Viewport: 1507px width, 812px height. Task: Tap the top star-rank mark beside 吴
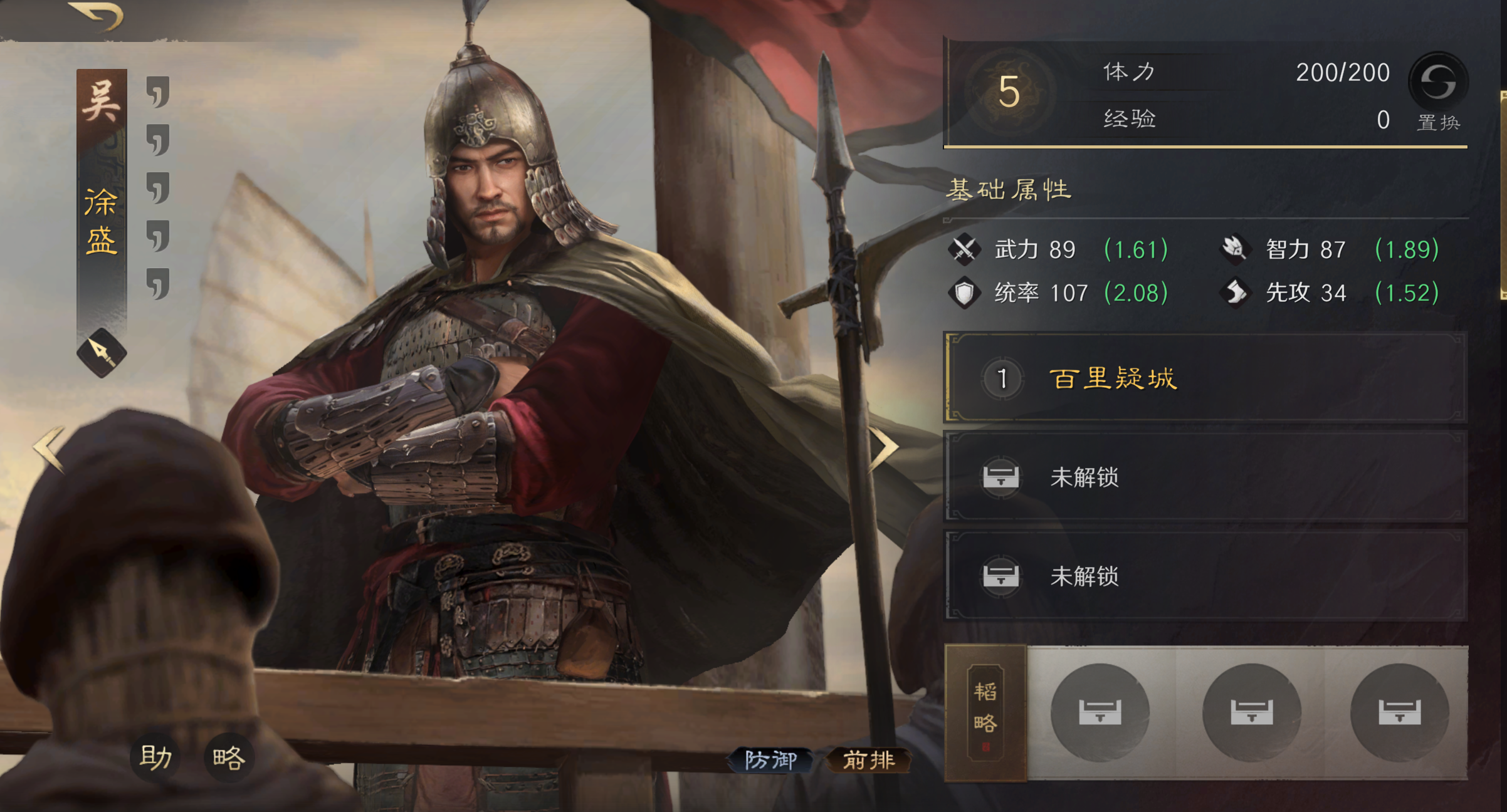pyautogui.click(x=159, y=92)
